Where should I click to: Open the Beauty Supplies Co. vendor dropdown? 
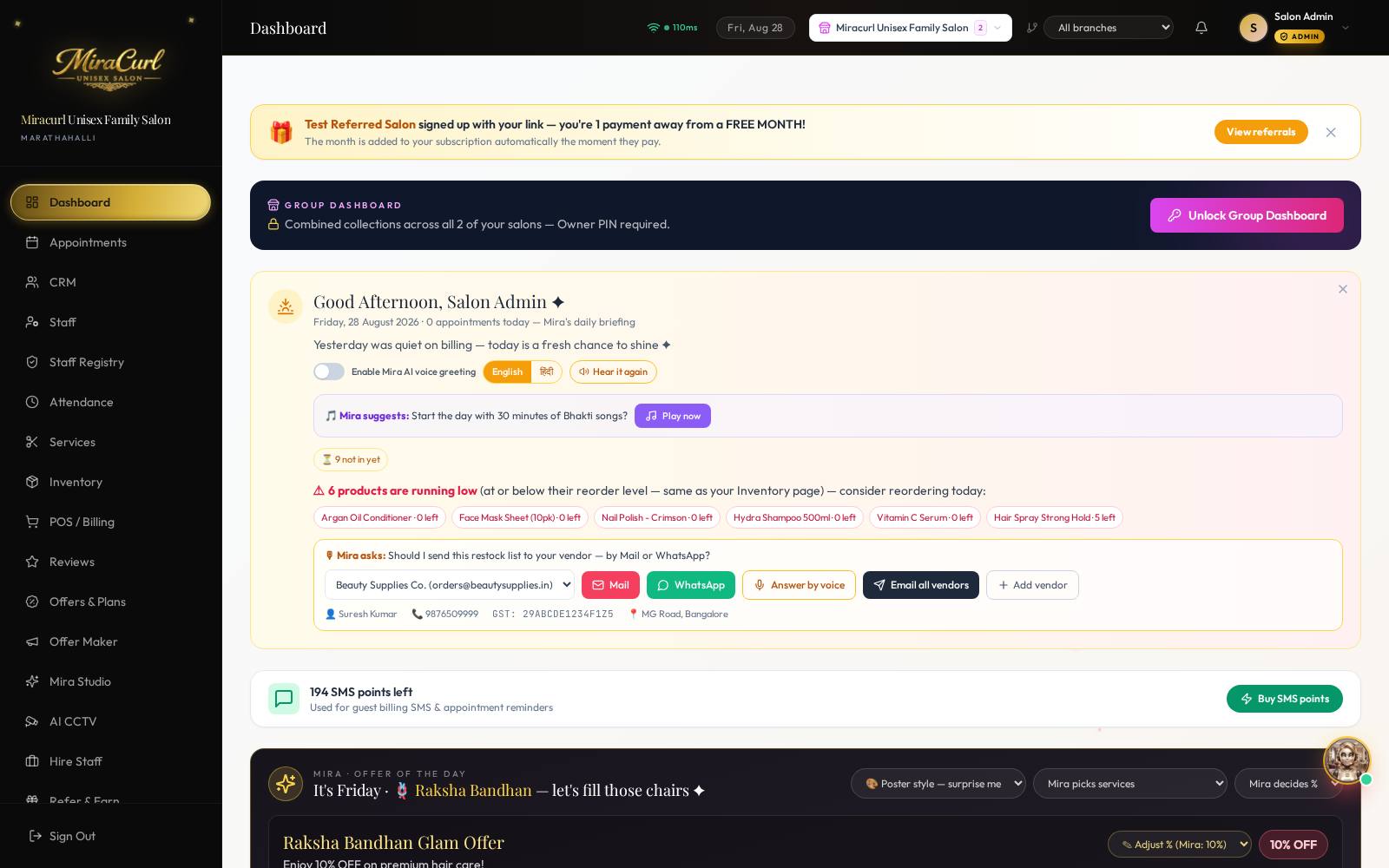point(450,585)
